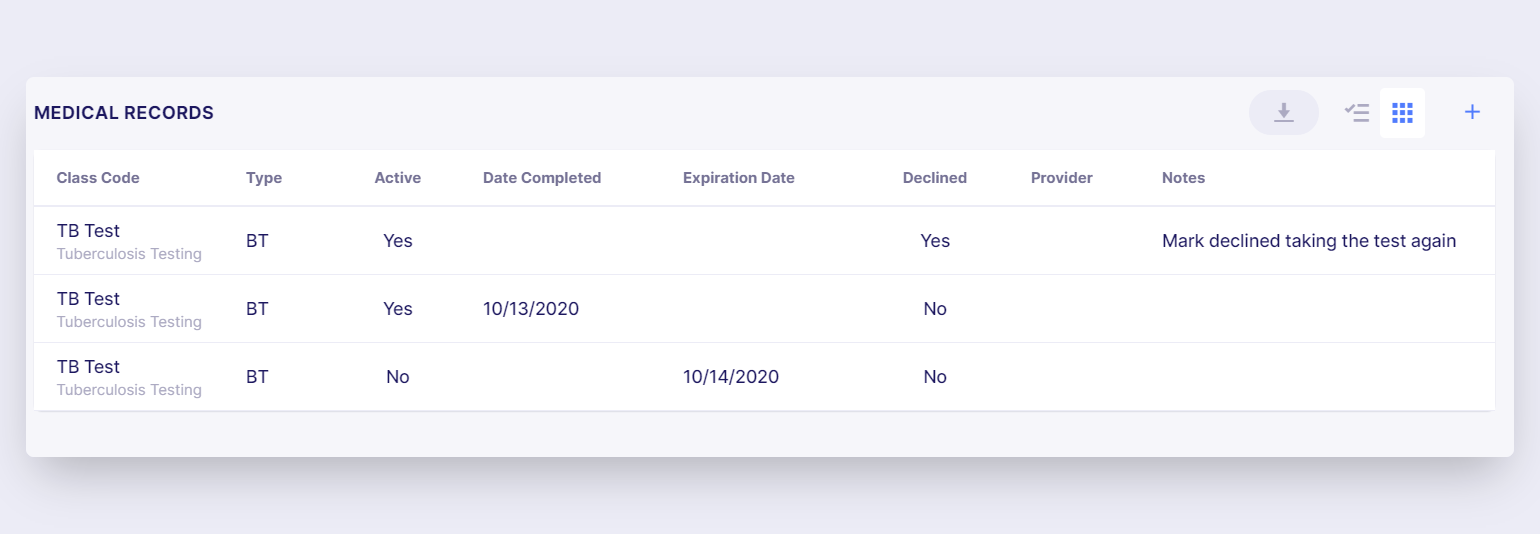Click the download records icon
The image size is (1540, 534).
(x=1284, y=113)
